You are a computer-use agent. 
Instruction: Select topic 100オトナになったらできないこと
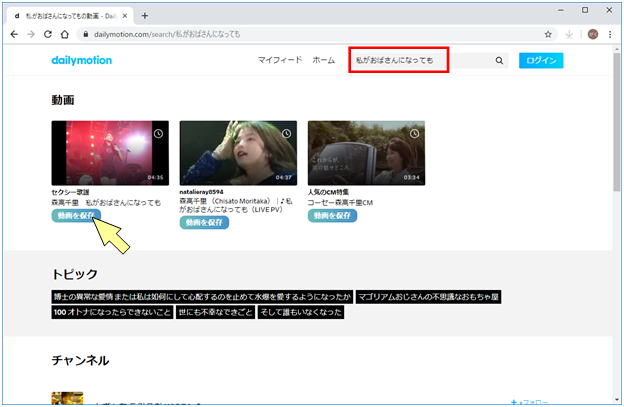[112, 312]
